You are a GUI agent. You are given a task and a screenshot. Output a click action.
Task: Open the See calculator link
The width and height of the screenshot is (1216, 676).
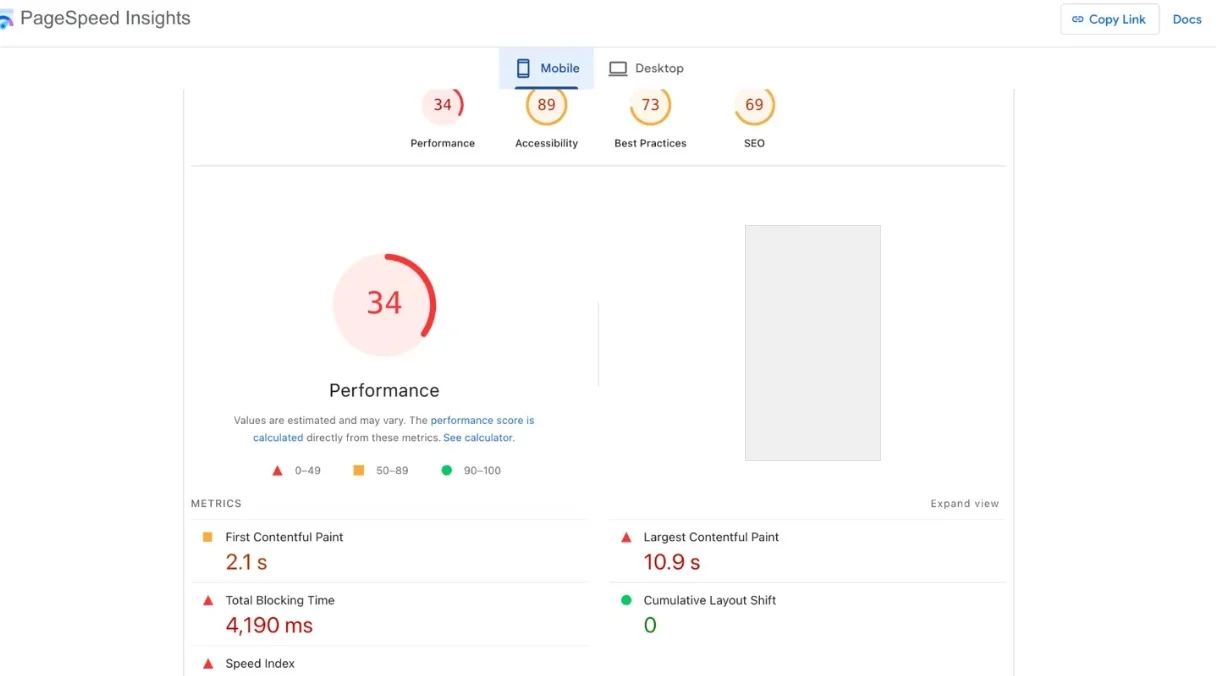click(x=478, y=437)
